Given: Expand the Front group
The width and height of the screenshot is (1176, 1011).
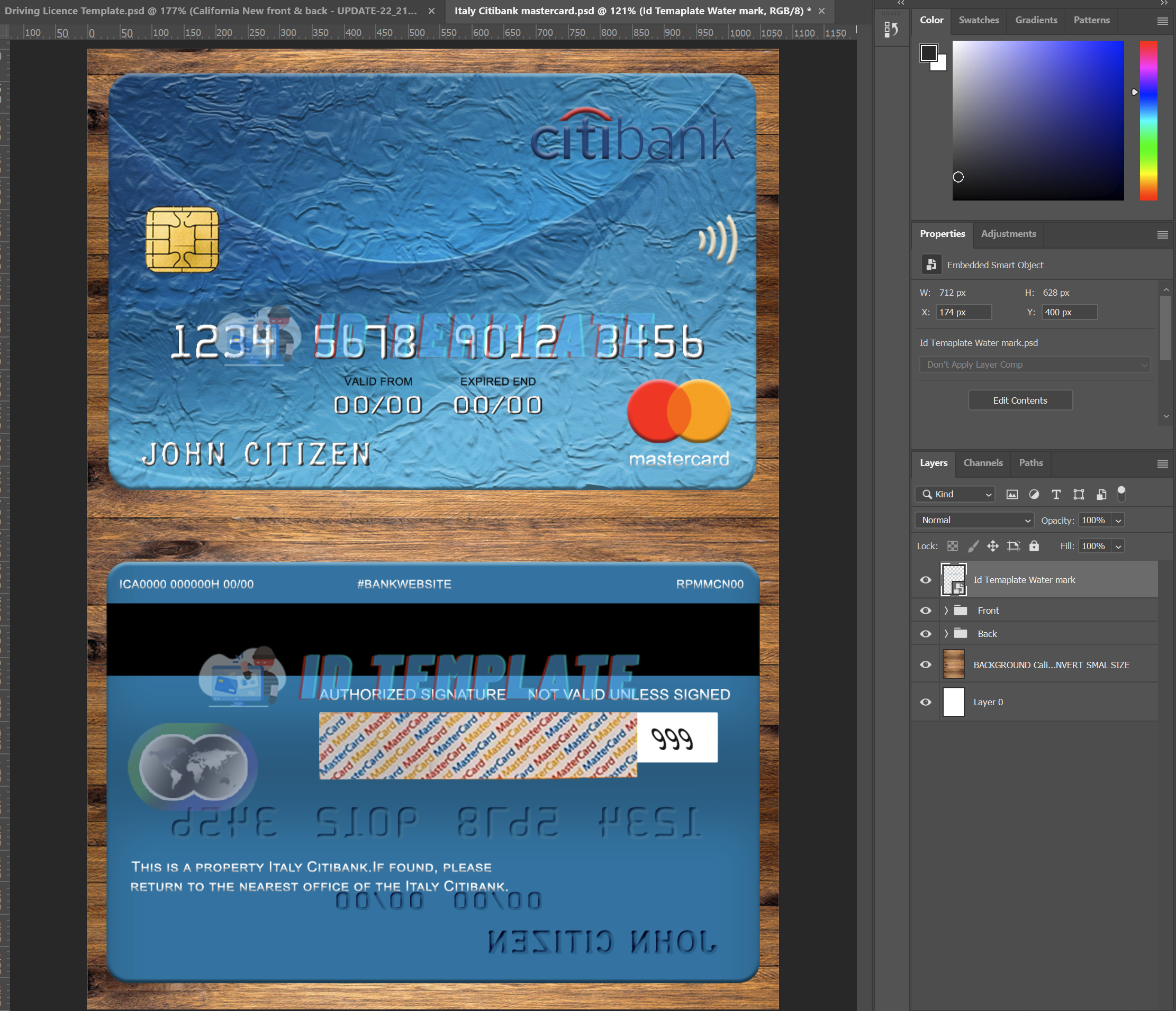Looking at the screenshot, I should click(946, 611).
